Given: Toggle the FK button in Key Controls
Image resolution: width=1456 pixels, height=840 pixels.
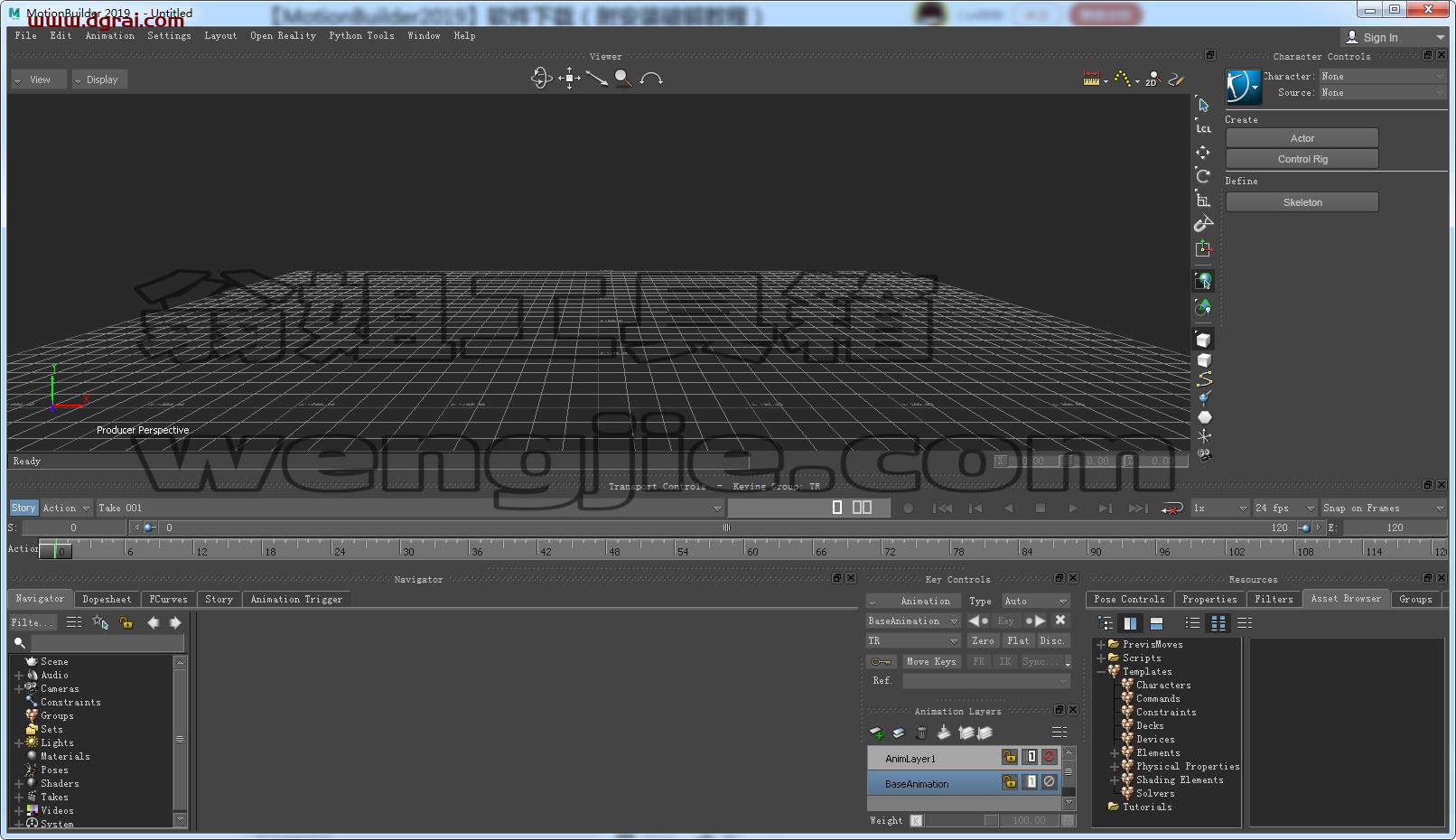Looking at the screenshot, I should click(x=978, y=662).
